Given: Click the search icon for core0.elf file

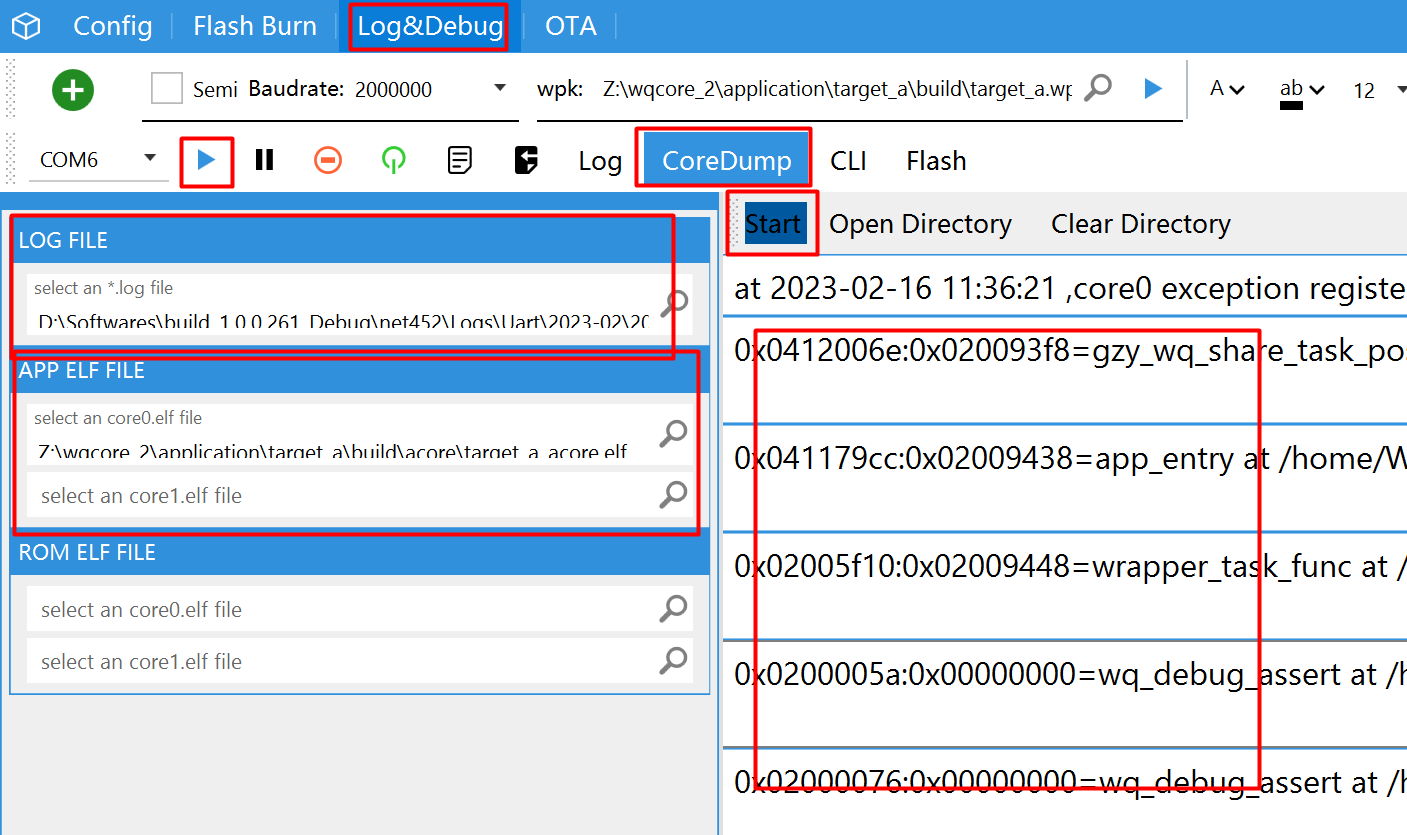Looking at the screenshot, I should click(672, 434).
